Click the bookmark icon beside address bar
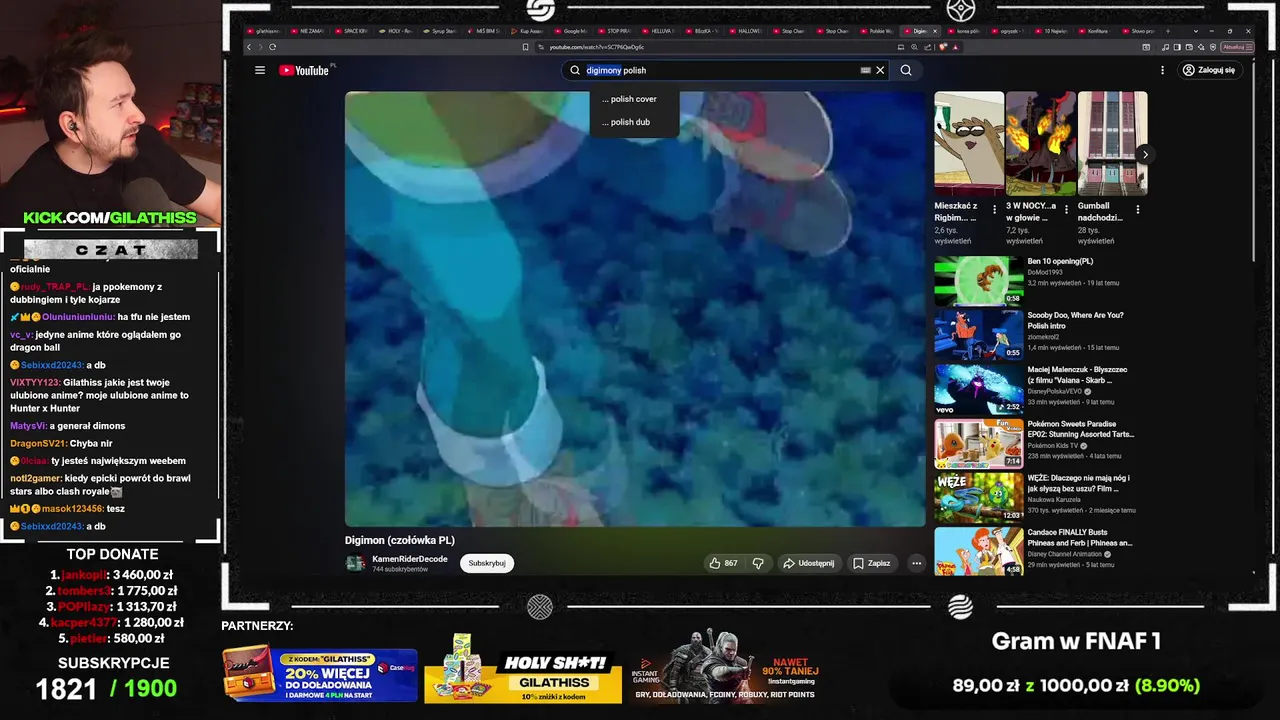Viewport: 1280px width, 720px height. pos(525,47)
